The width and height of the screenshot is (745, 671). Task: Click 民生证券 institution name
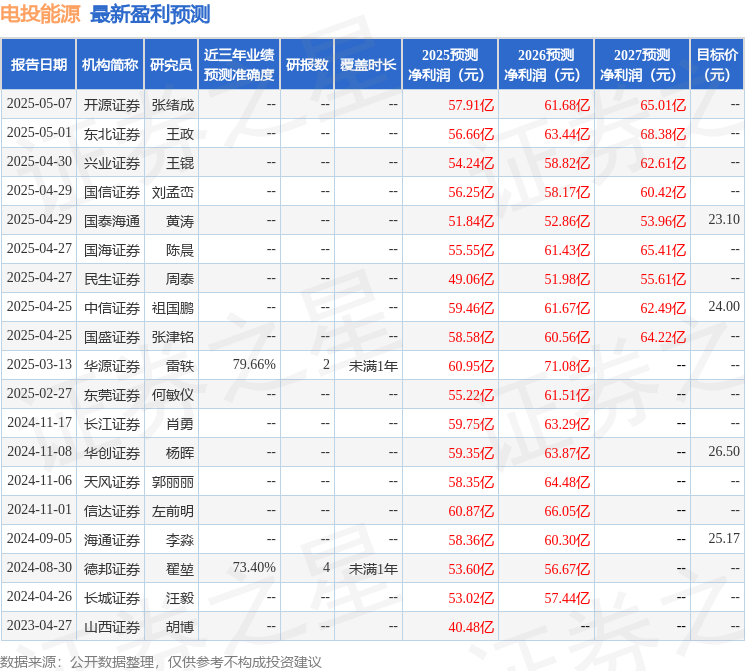[112, 279]
